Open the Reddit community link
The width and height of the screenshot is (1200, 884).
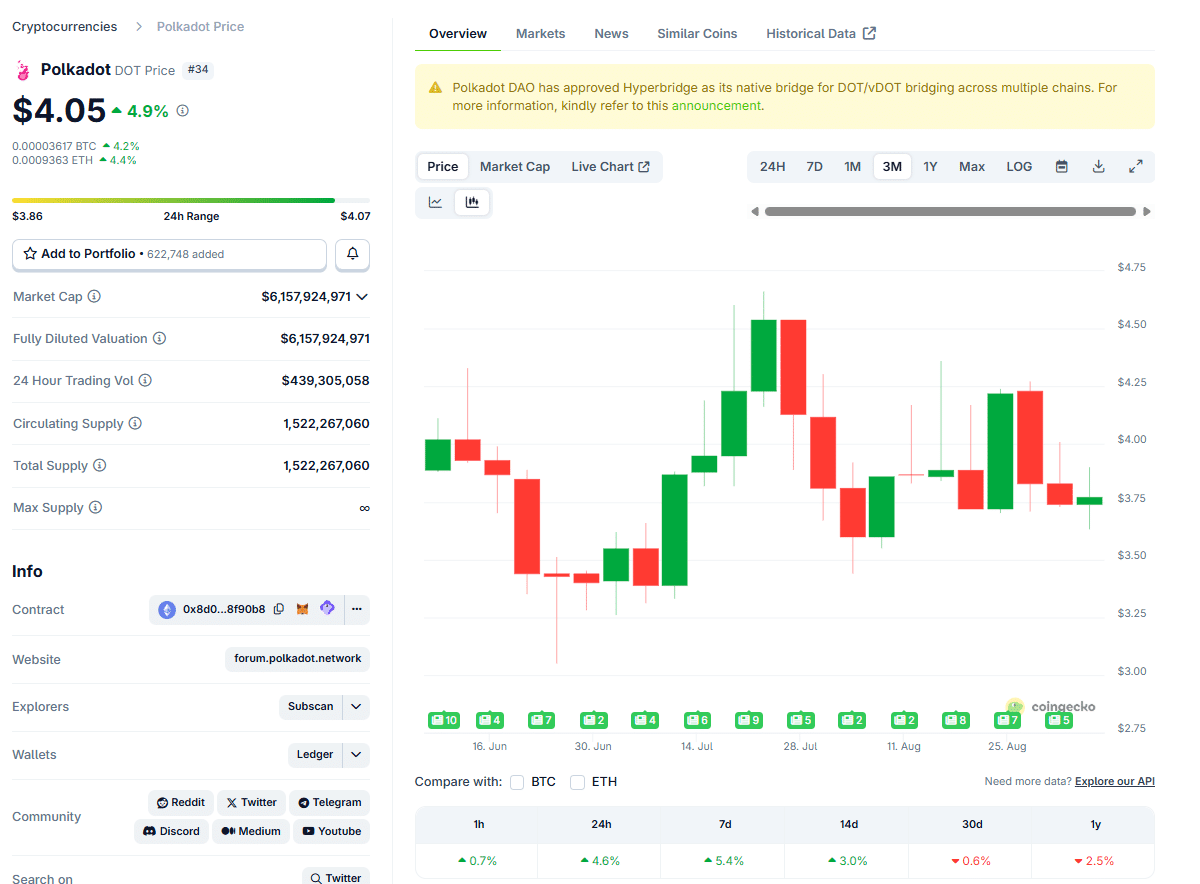click(x=180, y=803)
